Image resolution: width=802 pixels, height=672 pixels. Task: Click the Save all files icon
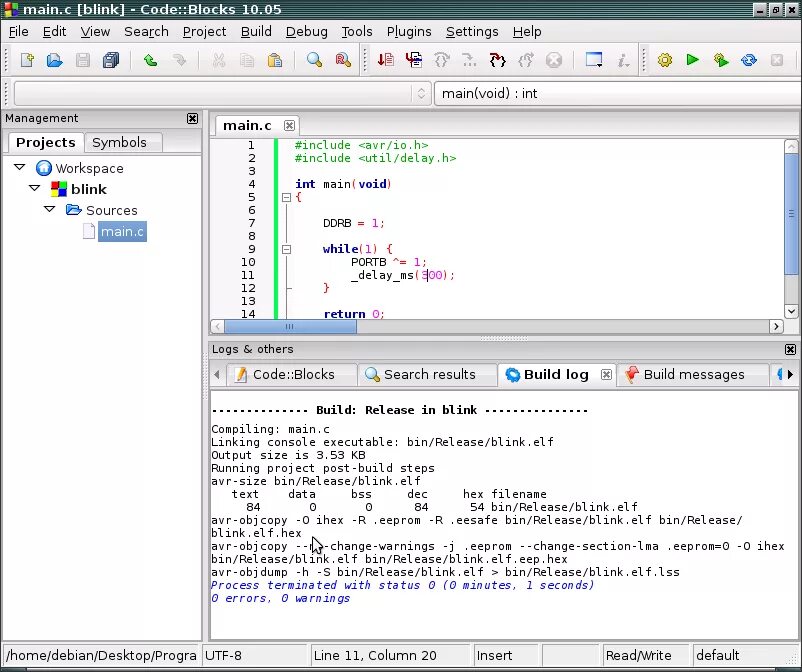[111, 60]
